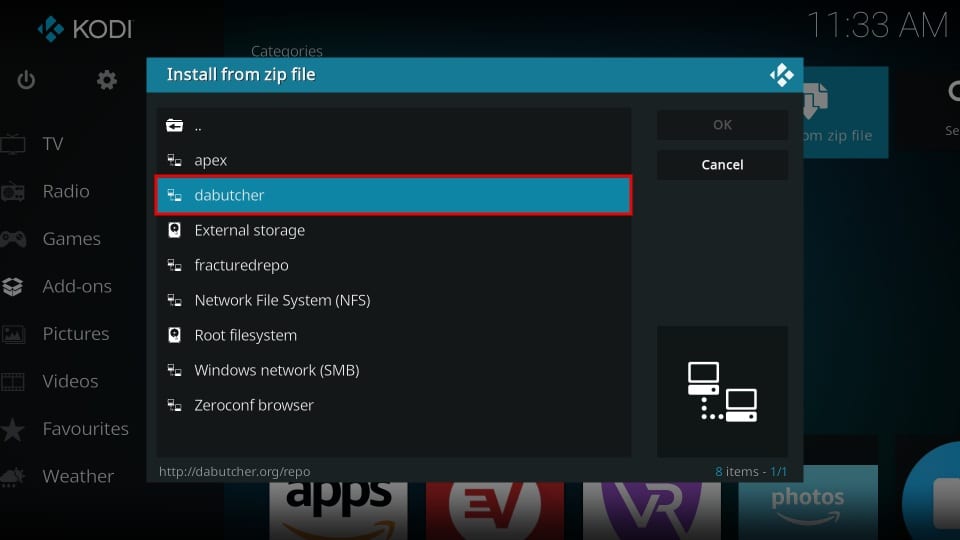This screenshot has height=540, width=960.
Task: Open the Games menu item
Action: point(72,239)
